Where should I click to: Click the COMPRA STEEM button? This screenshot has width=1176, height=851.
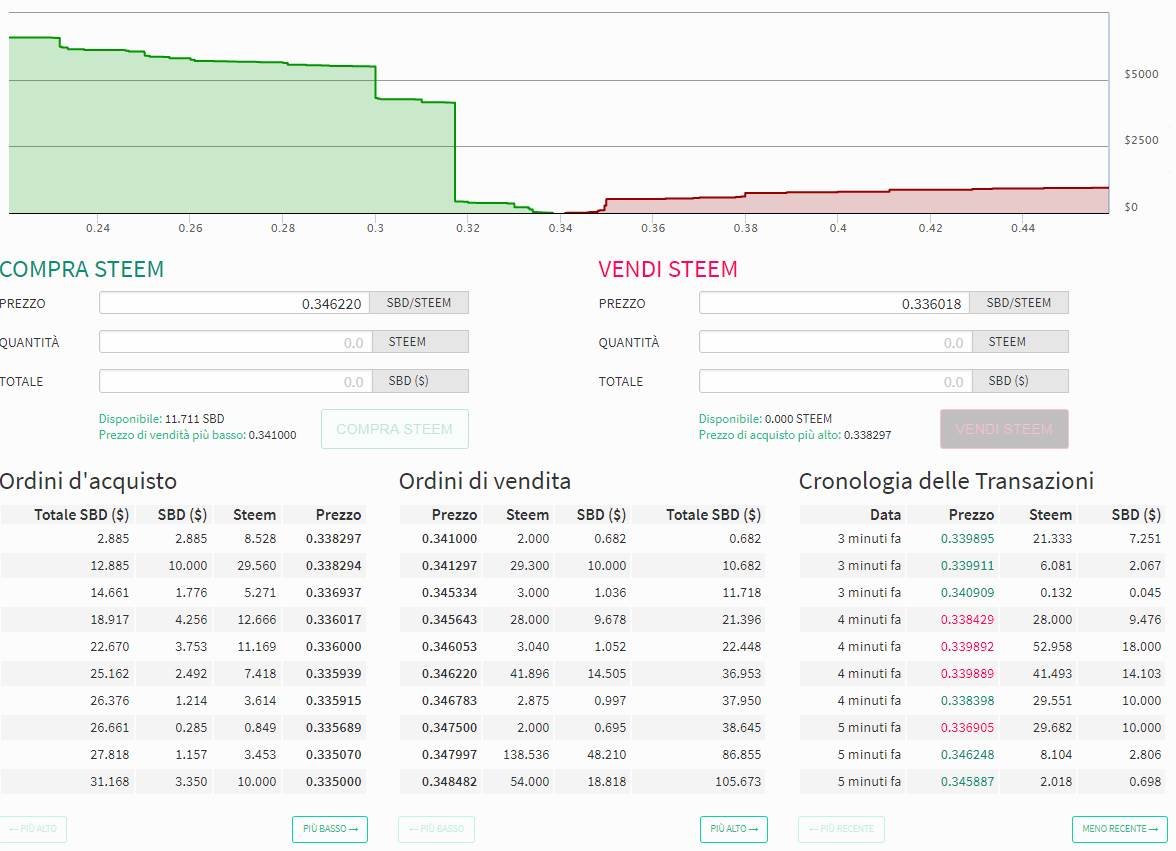[394, 429]
